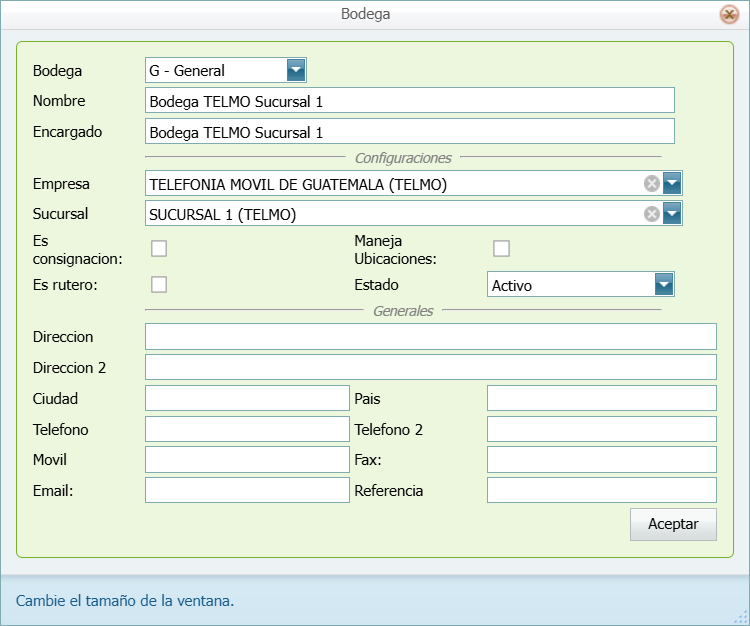Click into the Encargado field

click(409, 132)
